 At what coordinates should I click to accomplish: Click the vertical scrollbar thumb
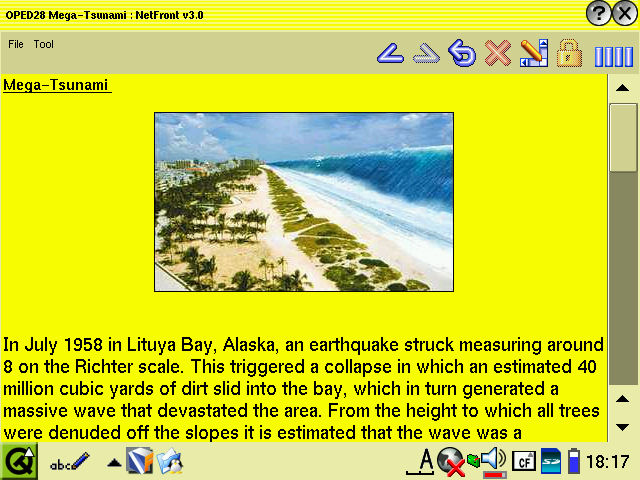622,138
